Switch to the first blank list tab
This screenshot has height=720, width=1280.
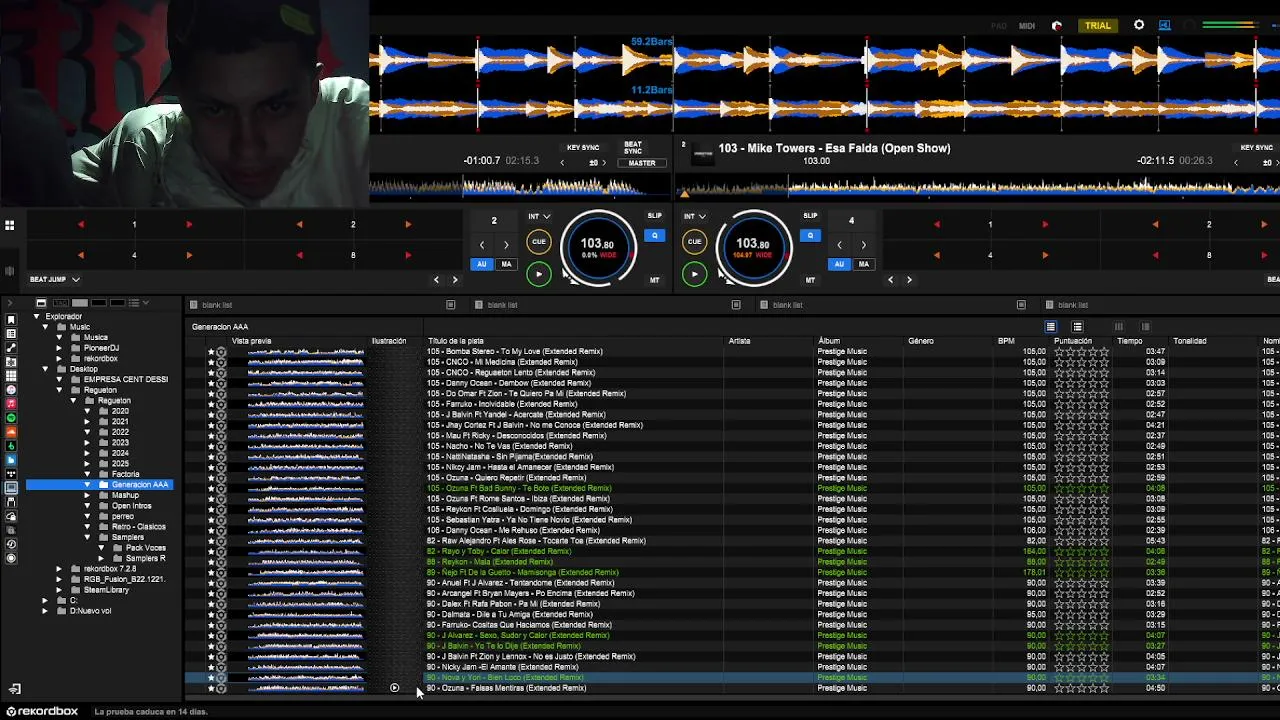325,305
